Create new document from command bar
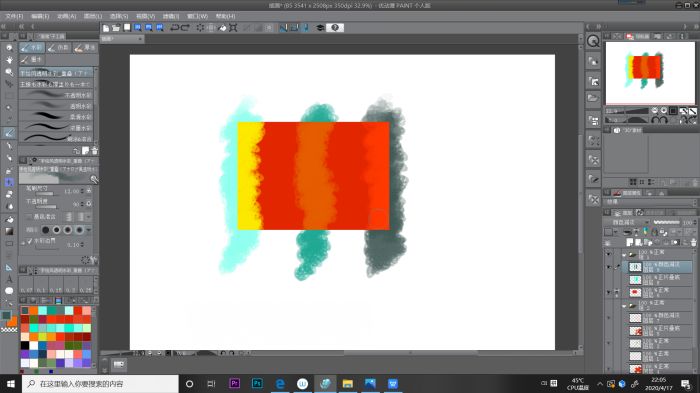700x393 pixels. tap(106, 28)
